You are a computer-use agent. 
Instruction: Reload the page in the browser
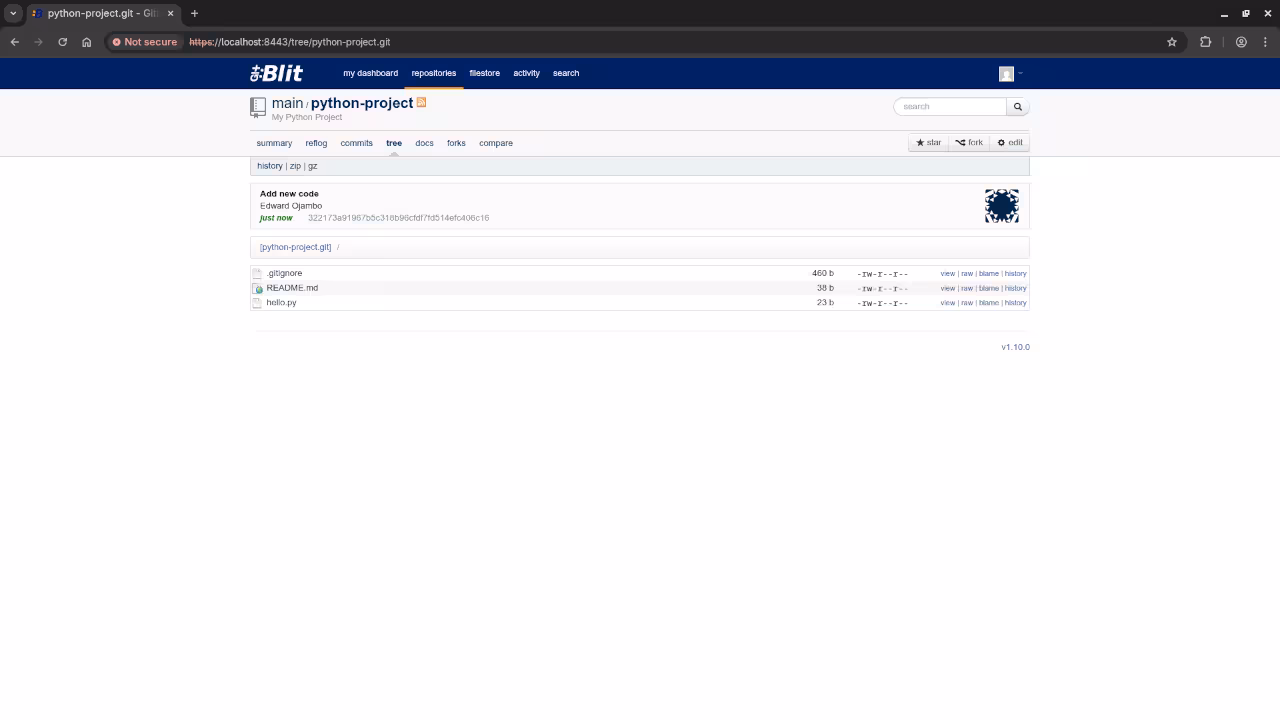(x=62, y=42)
